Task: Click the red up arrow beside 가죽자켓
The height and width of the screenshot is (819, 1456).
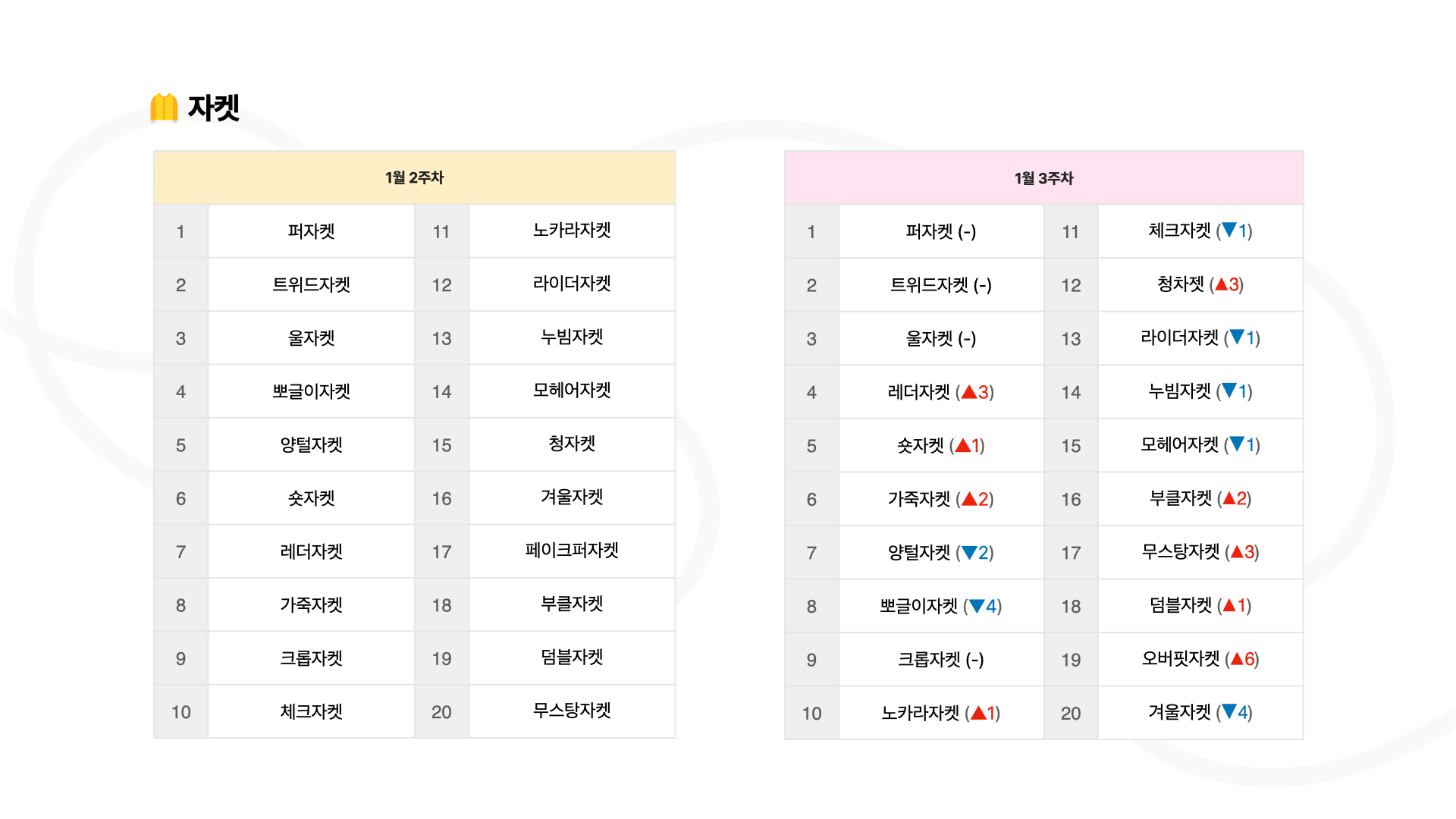Action: click(969, 498)
